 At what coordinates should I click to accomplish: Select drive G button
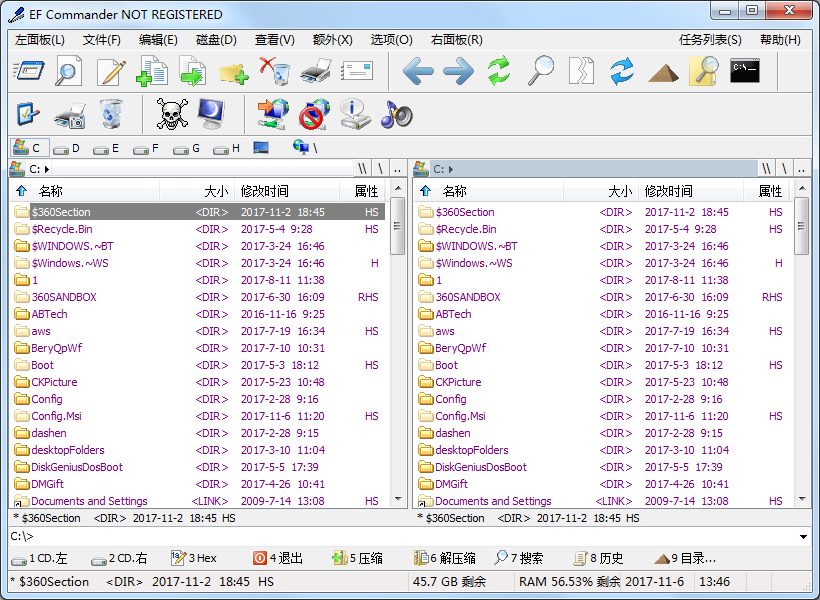point(187,149)
